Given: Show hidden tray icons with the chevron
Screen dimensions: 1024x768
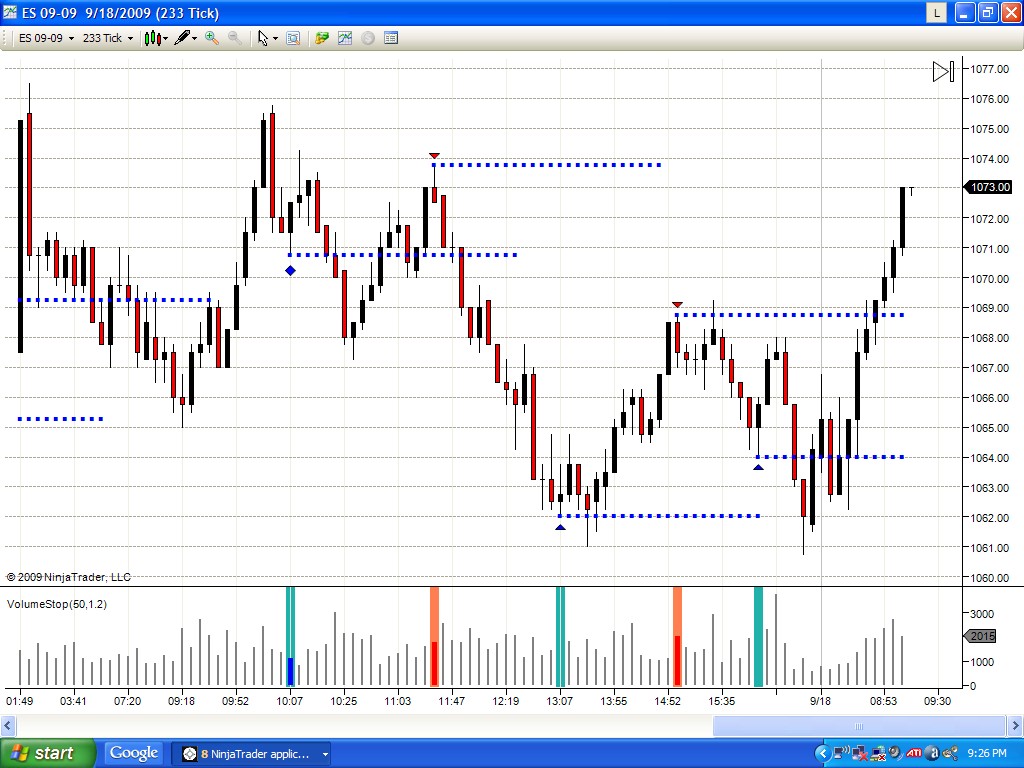Looking at the screenshot, I should click(823, 754).
